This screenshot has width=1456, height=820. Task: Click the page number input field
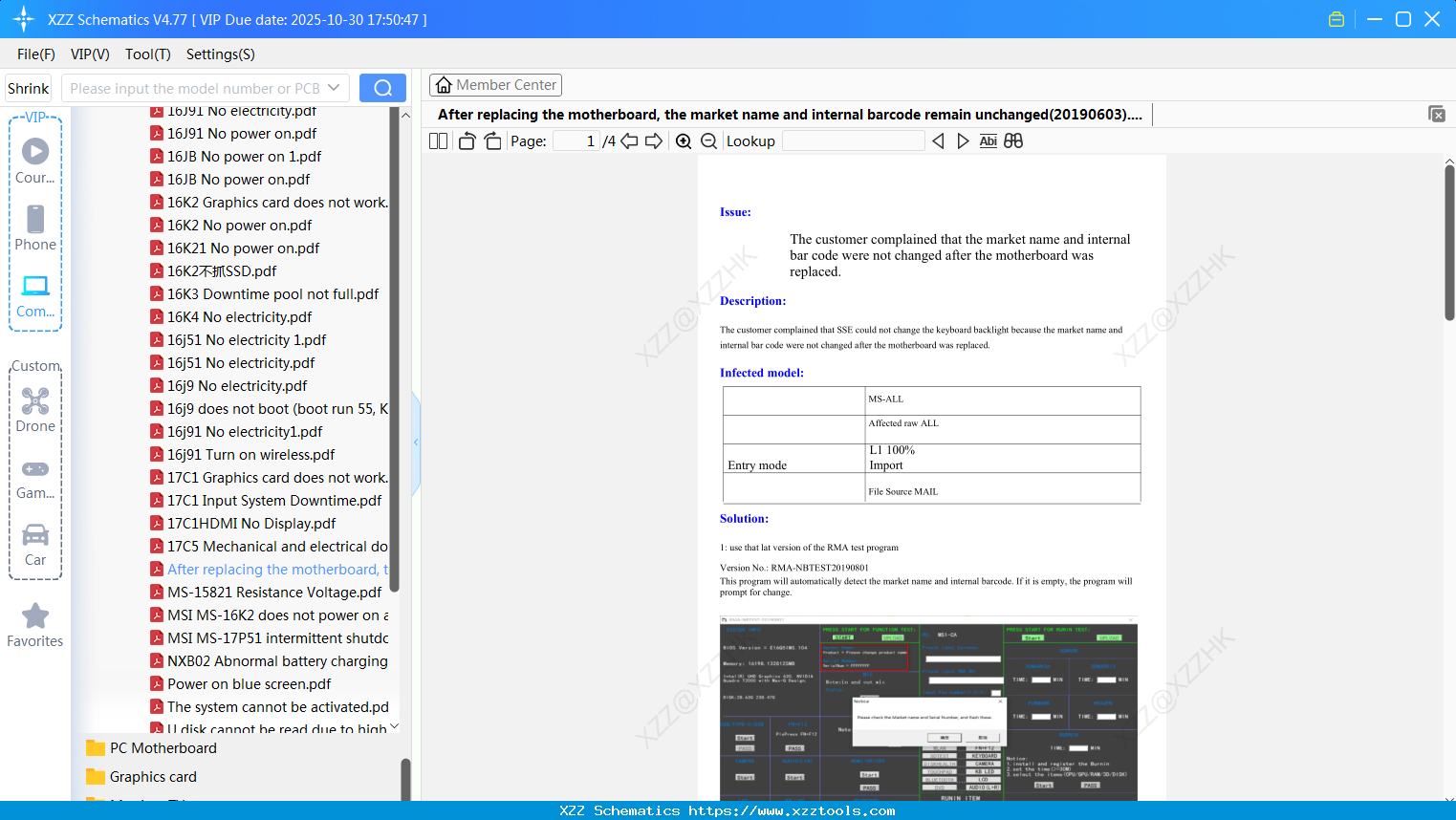pos(576,141)
